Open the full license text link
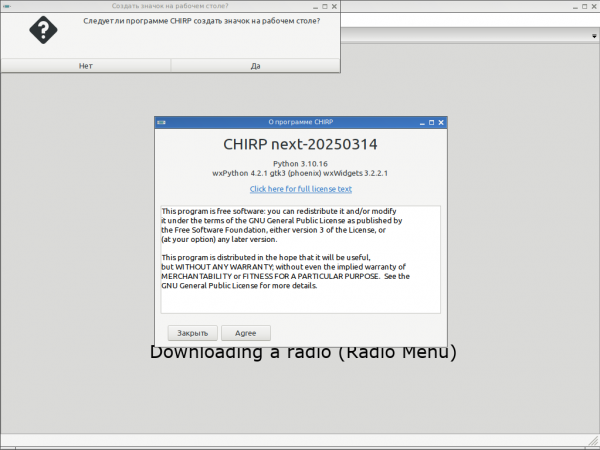 point(301,189)
